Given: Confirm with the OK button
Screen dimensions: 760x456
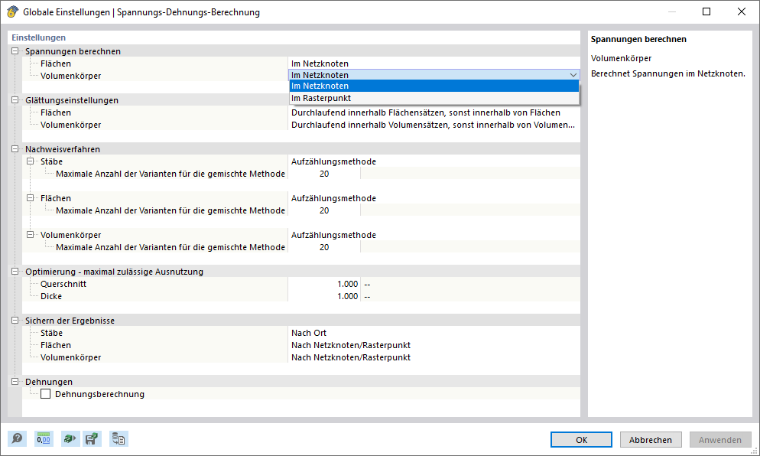Looking at the screenshot, I should coord(581,440).
